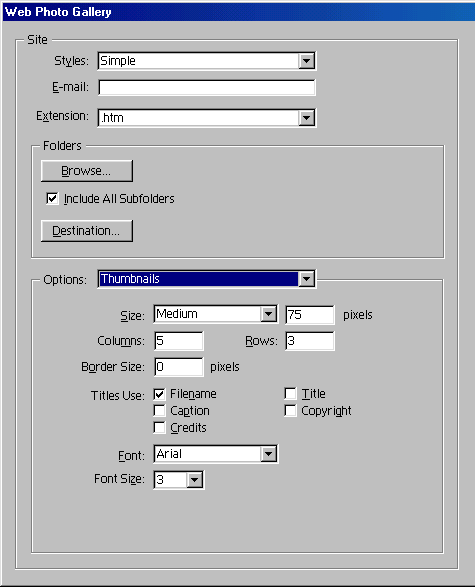Enable the Caption checkbox
This screenshot has width=475, height=587.
point(159,411)
